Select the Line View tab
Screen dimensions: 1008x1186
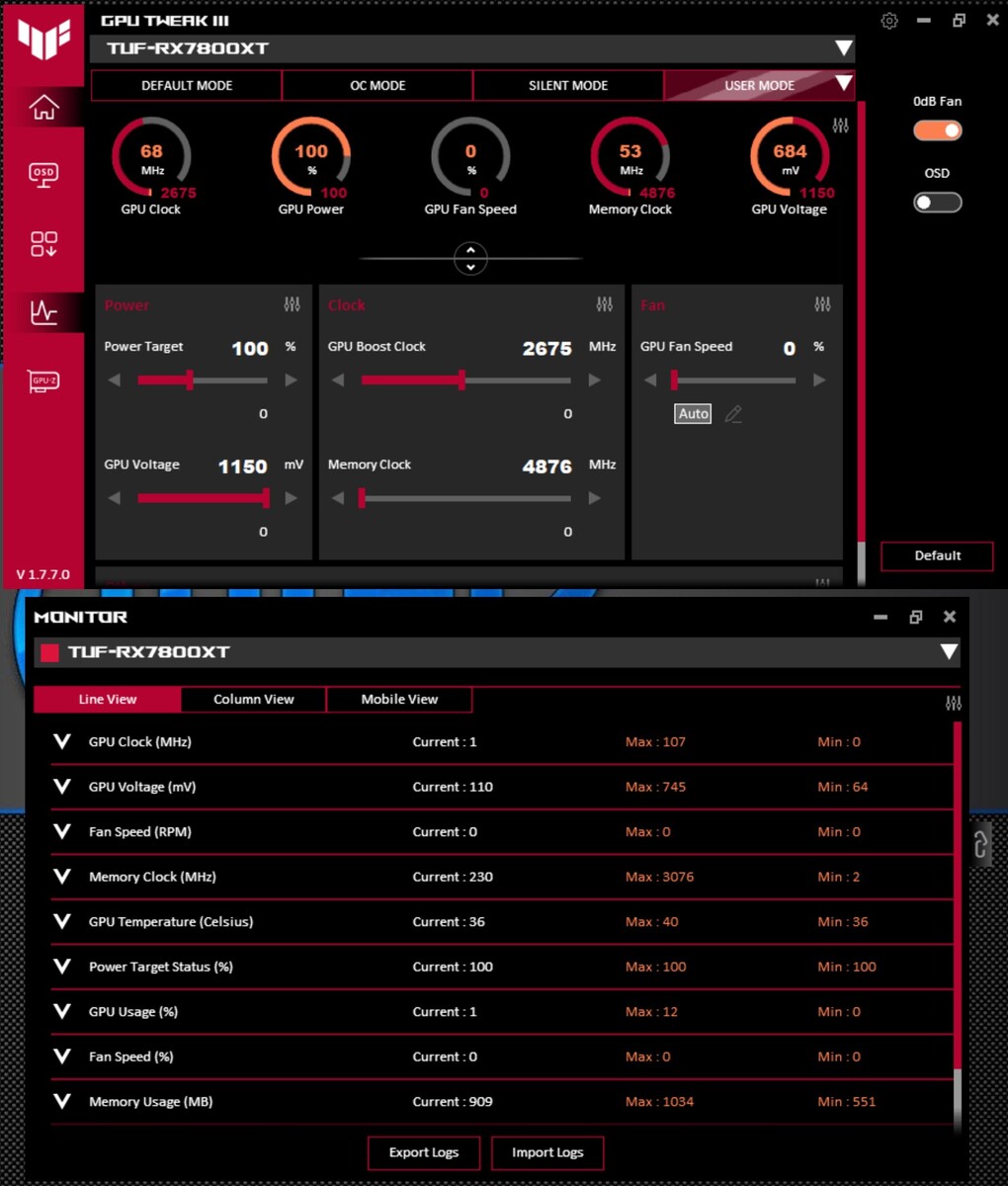(108, 699)
